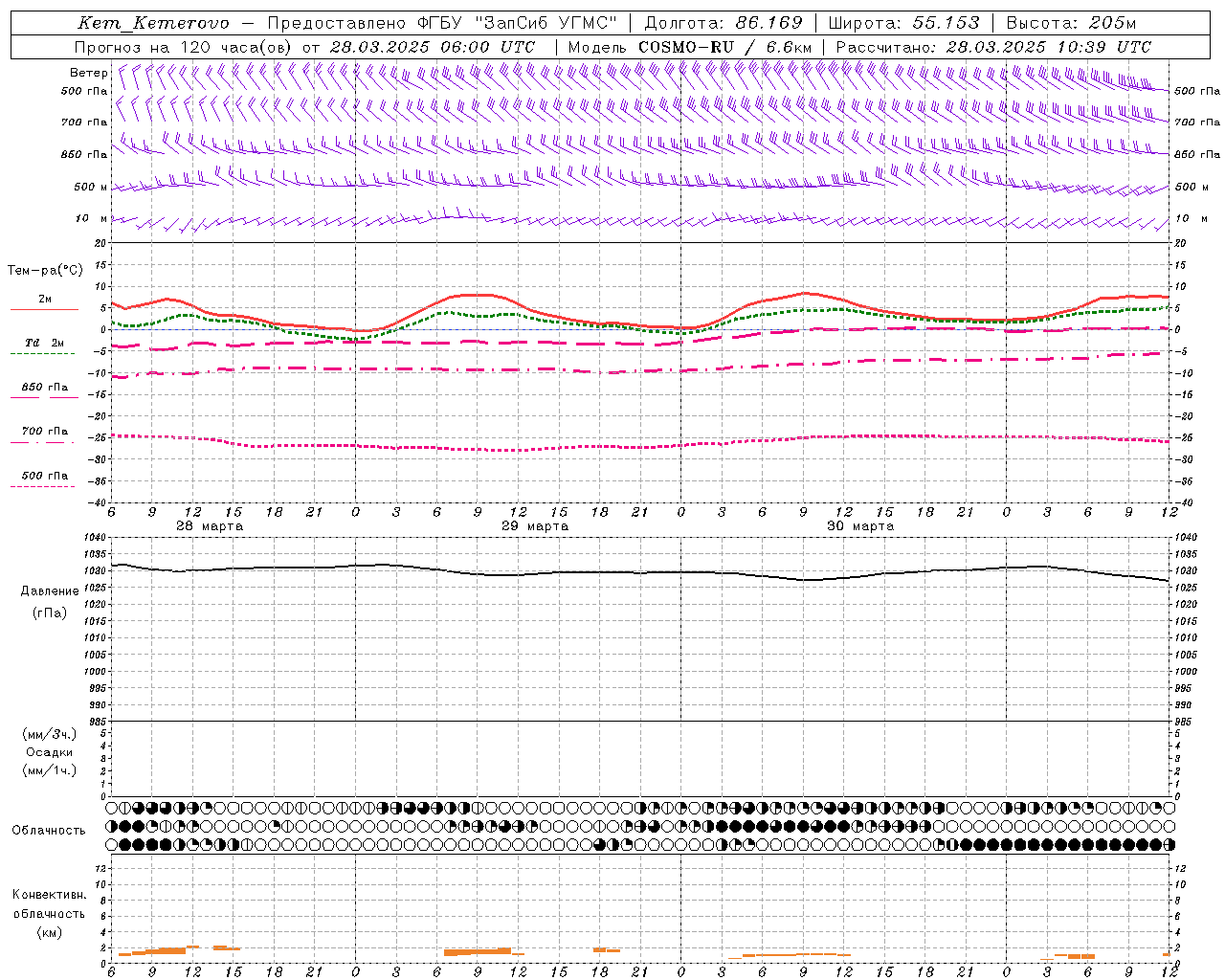Click the 20 value on right temperature axis
This screenshot has height=980, width=1225.
[1181, 243]
